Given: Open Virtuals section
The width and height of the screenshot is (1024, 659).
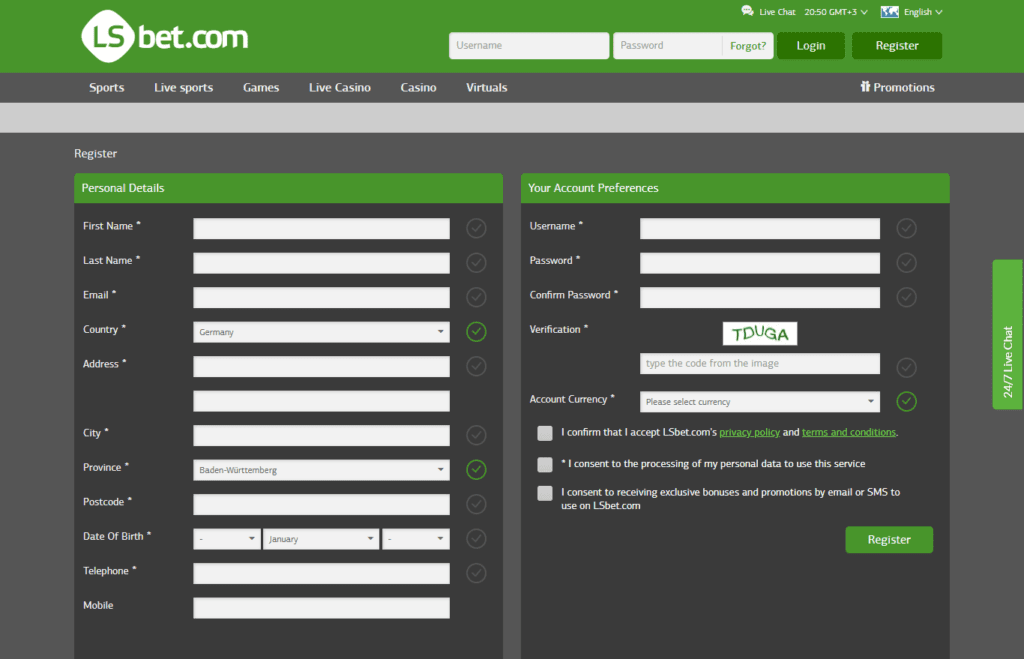Looking at the screenshot, I should pyautogui.click(x=487, y=88).
